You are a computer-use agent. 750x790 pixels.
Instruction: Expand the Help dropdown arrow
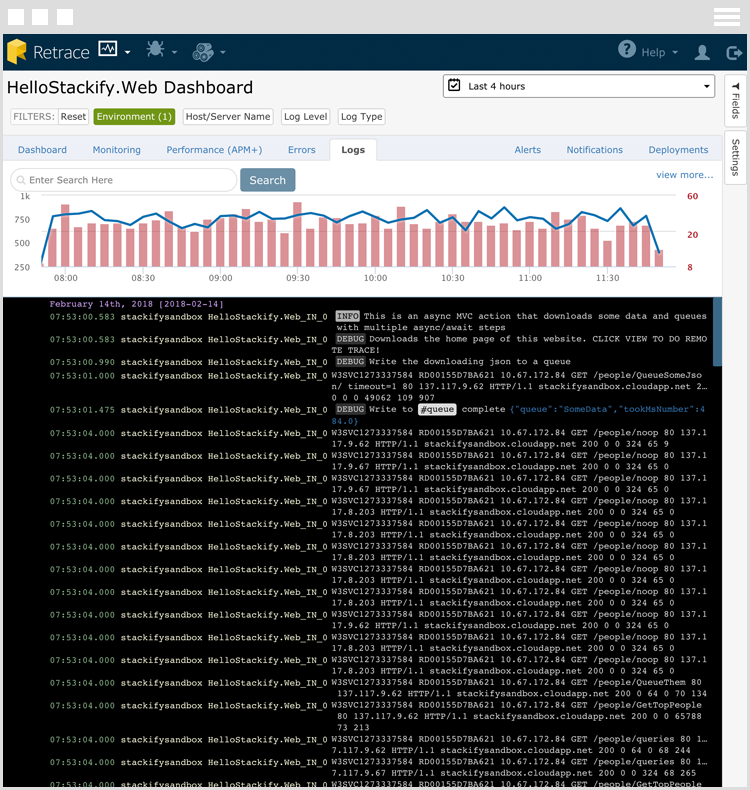point(675,52)
